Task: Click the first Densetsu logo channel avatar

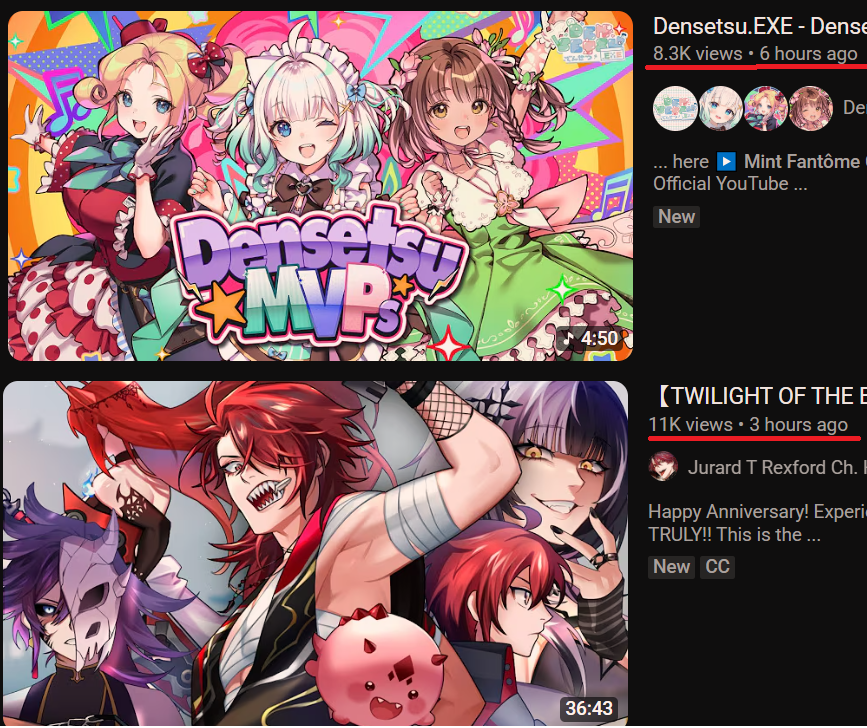Action: (675, 108)
